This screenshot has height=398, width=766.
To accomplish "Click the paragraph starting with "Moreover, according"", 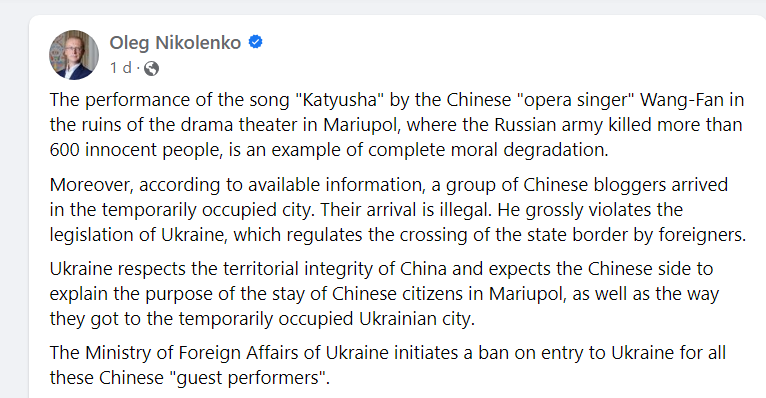I will coord(398,209).
